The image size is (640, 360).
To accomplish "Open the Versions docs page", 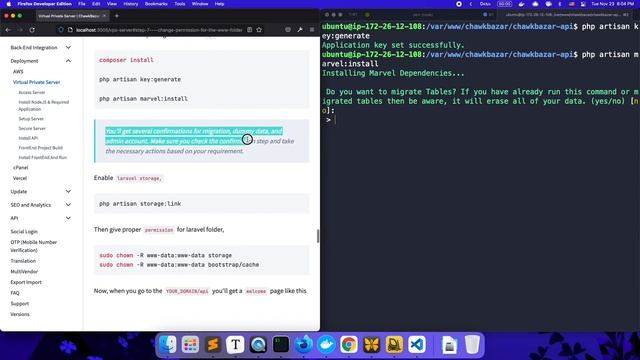I will (x=20, y=314).
